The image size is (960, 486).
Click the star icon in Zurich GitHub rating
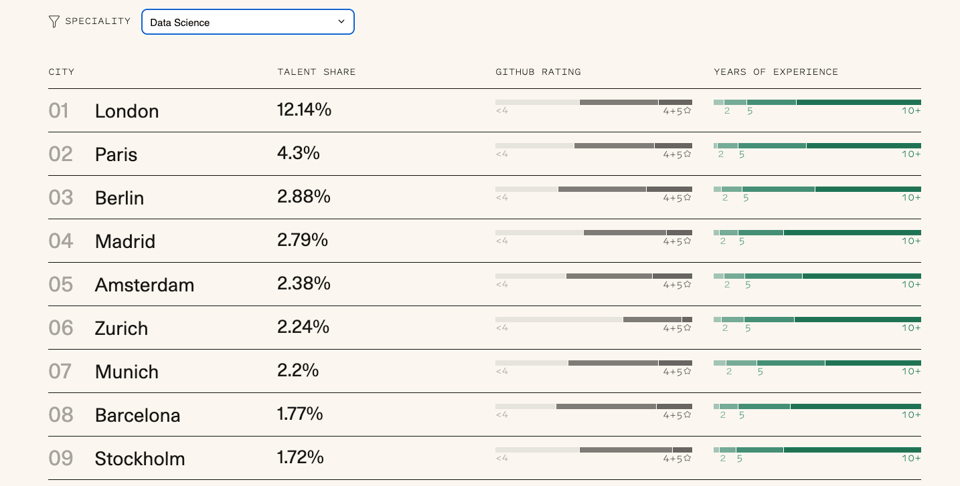pos(687,328)
